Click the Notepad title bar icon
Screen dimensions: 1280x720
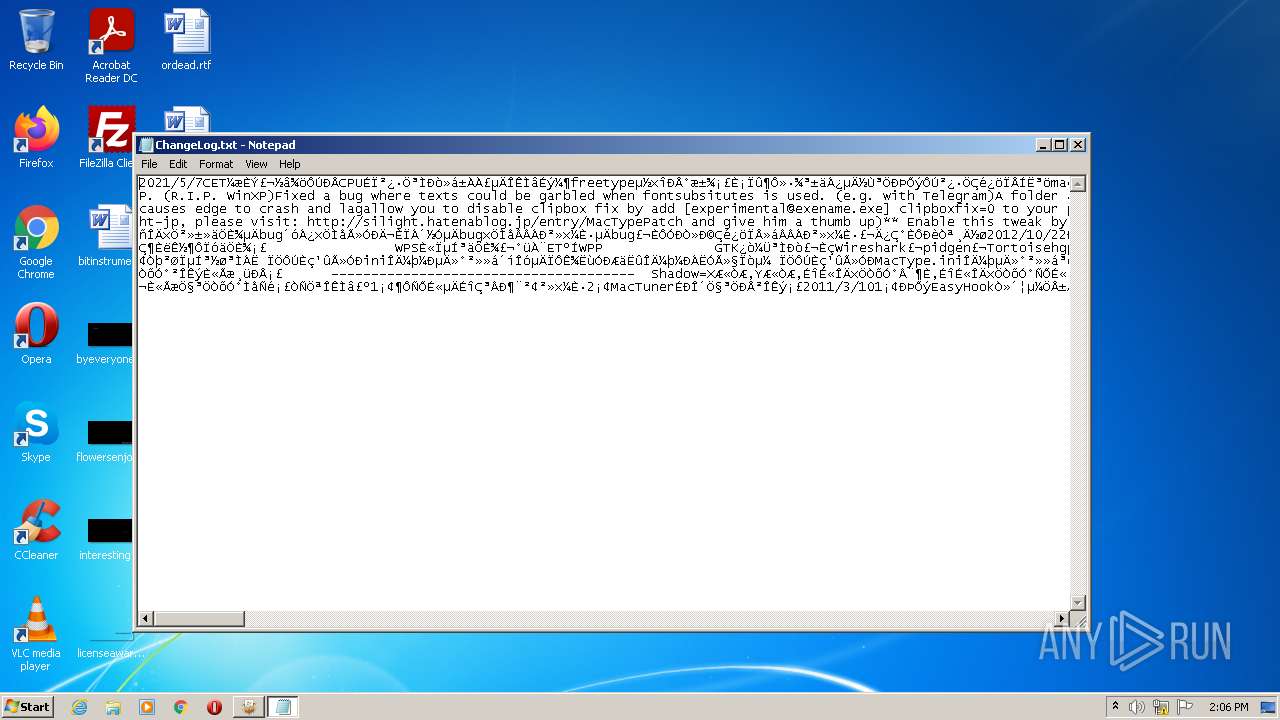pyautogui.click(x=146, y=145)
